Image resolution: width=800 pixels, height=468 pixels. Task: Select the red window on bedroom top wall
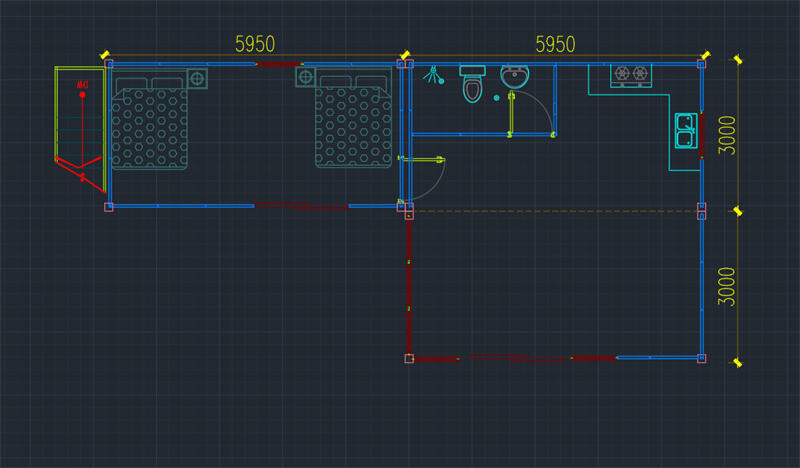tap(279, 64)
